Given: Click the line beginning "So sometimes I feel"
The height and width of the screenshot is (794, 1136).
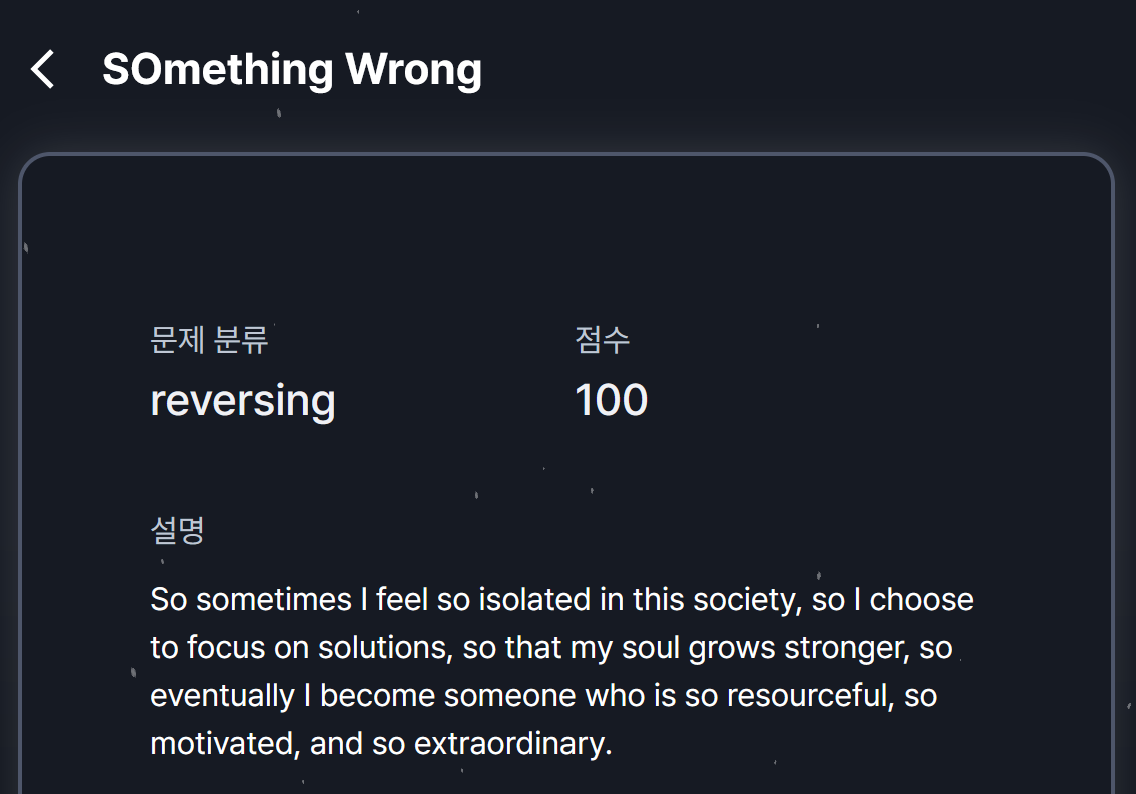Looking at the screenshot, I should (x=561, y=600).
